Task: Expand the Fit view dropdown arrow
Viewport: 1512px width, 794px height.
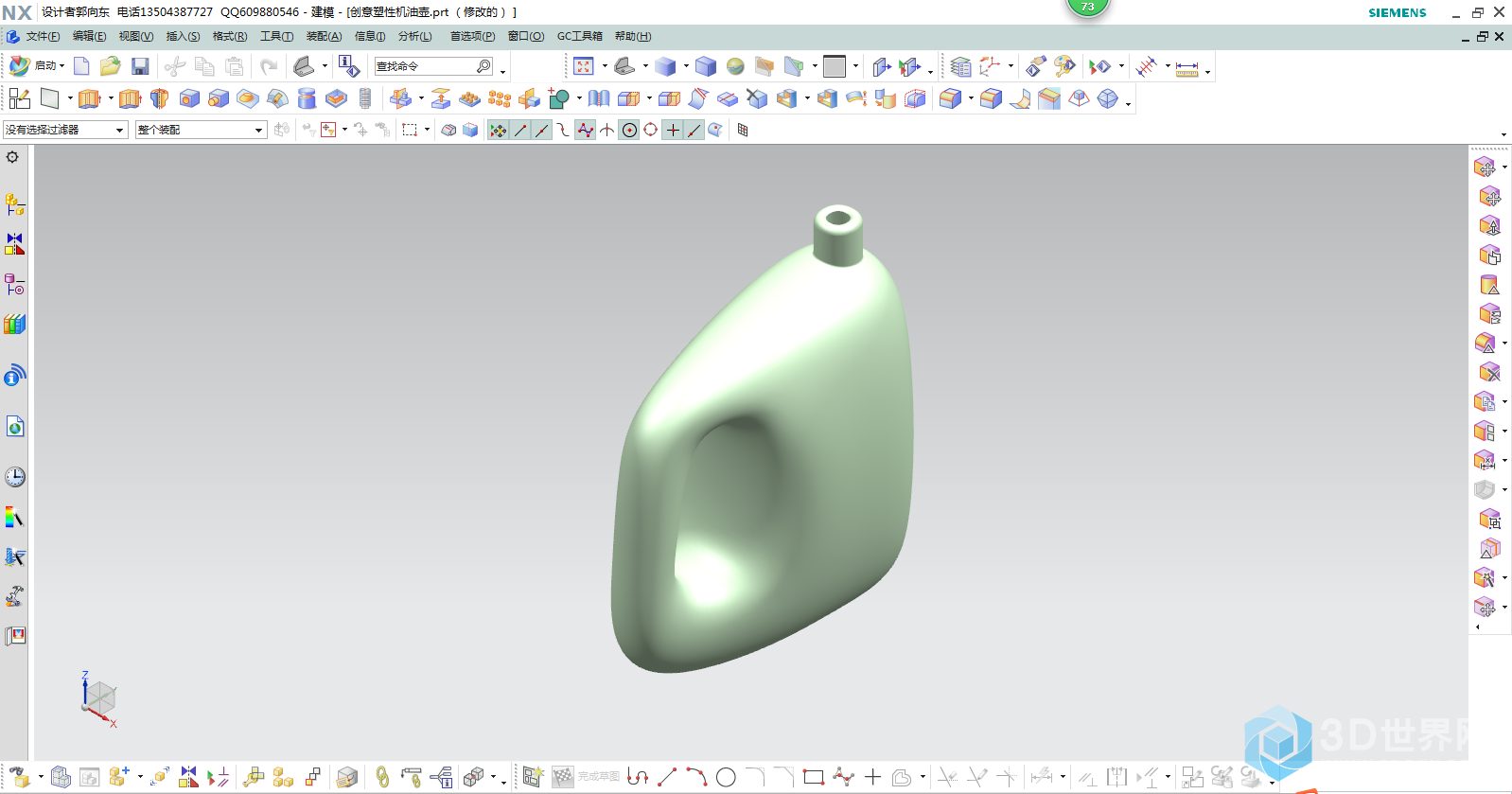Action: pyautogui.click(x=605, y=66)
